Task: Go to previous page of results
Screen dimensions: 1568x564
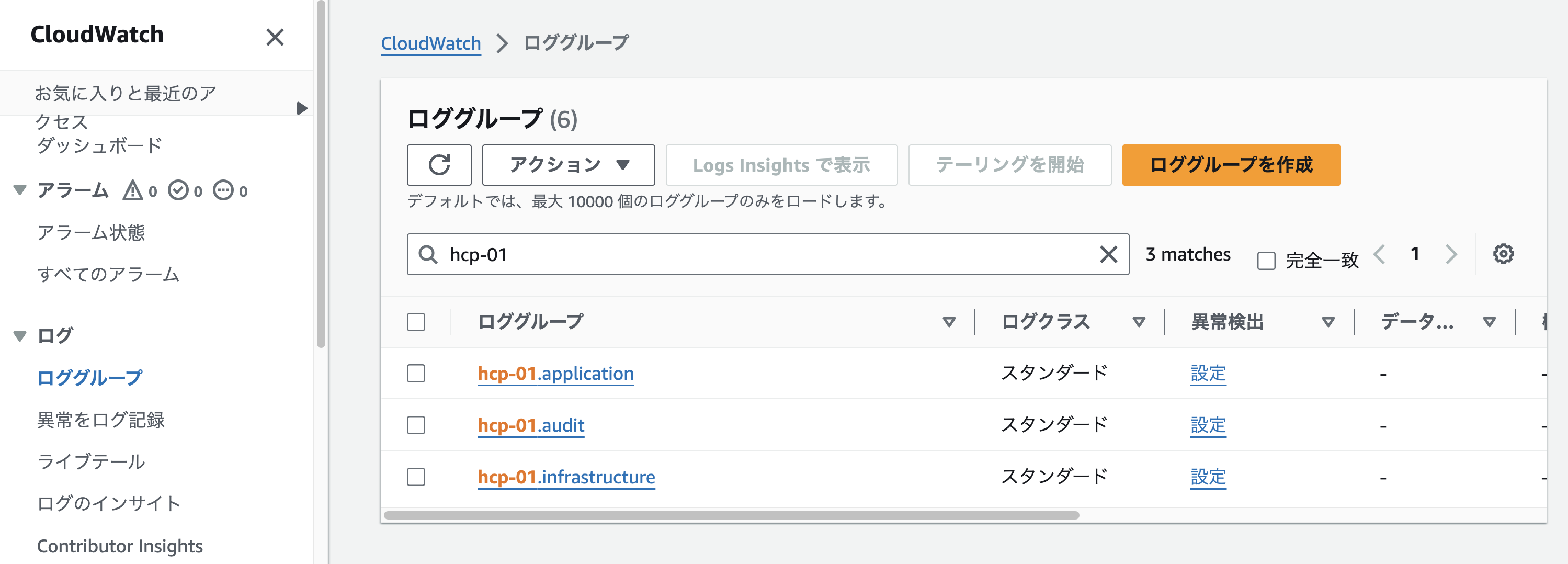Action: [1379, 254]
